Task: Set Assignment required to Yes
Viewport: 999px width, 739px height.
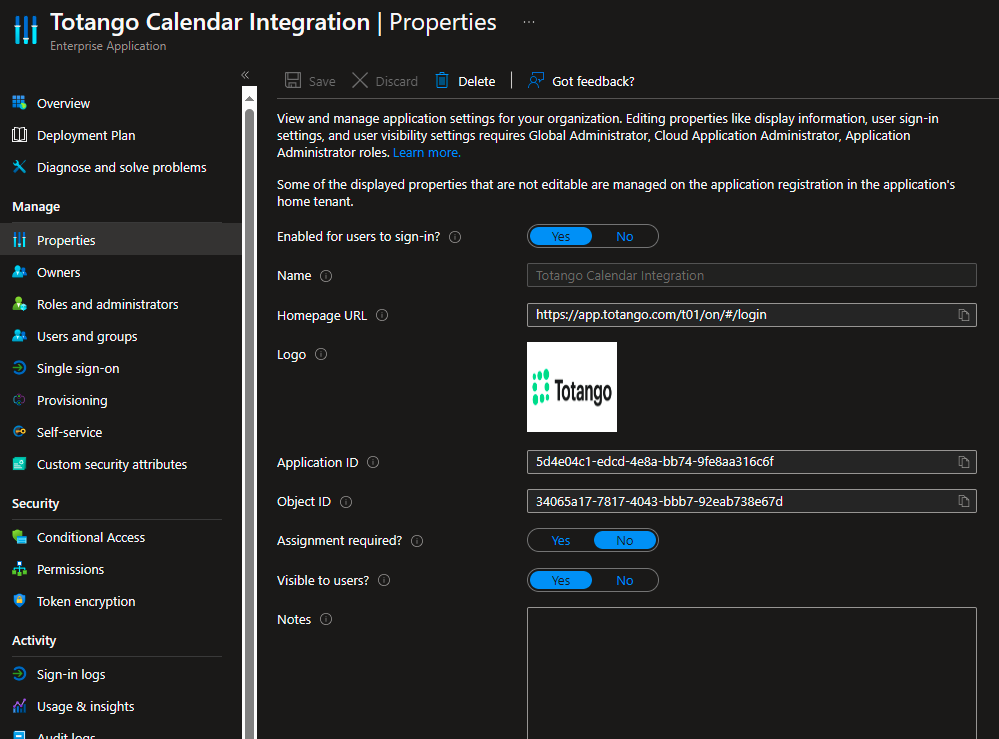Action: tap(561, 540)
